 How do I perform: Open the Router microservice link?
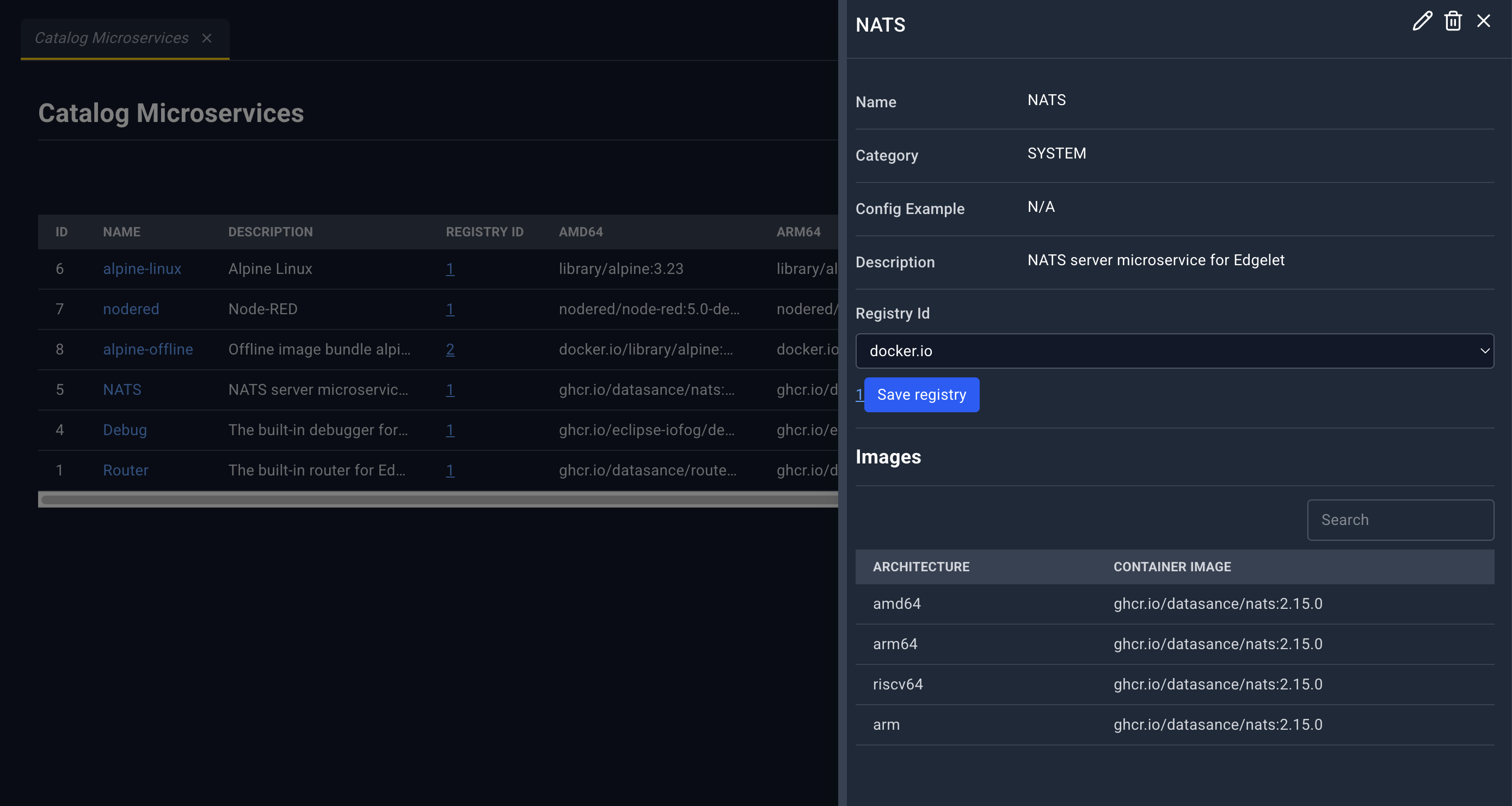point(126,470)
